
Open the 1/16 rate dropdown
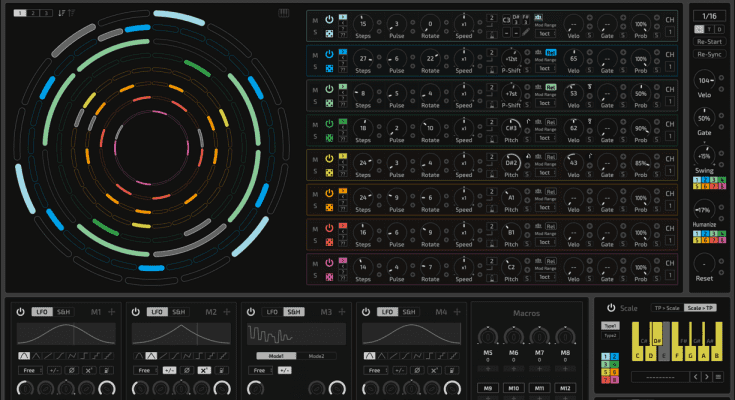tap(708, 16)
